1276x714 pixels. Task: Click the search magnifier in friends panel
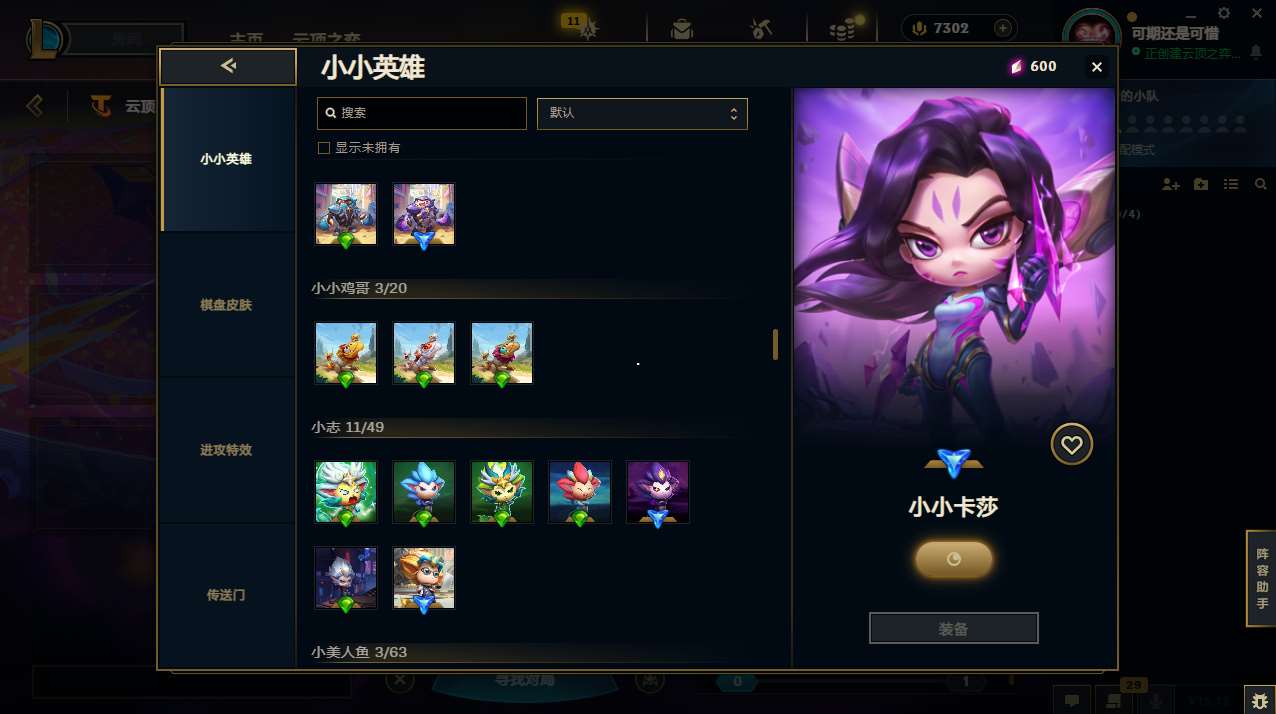click(1260, 185)
